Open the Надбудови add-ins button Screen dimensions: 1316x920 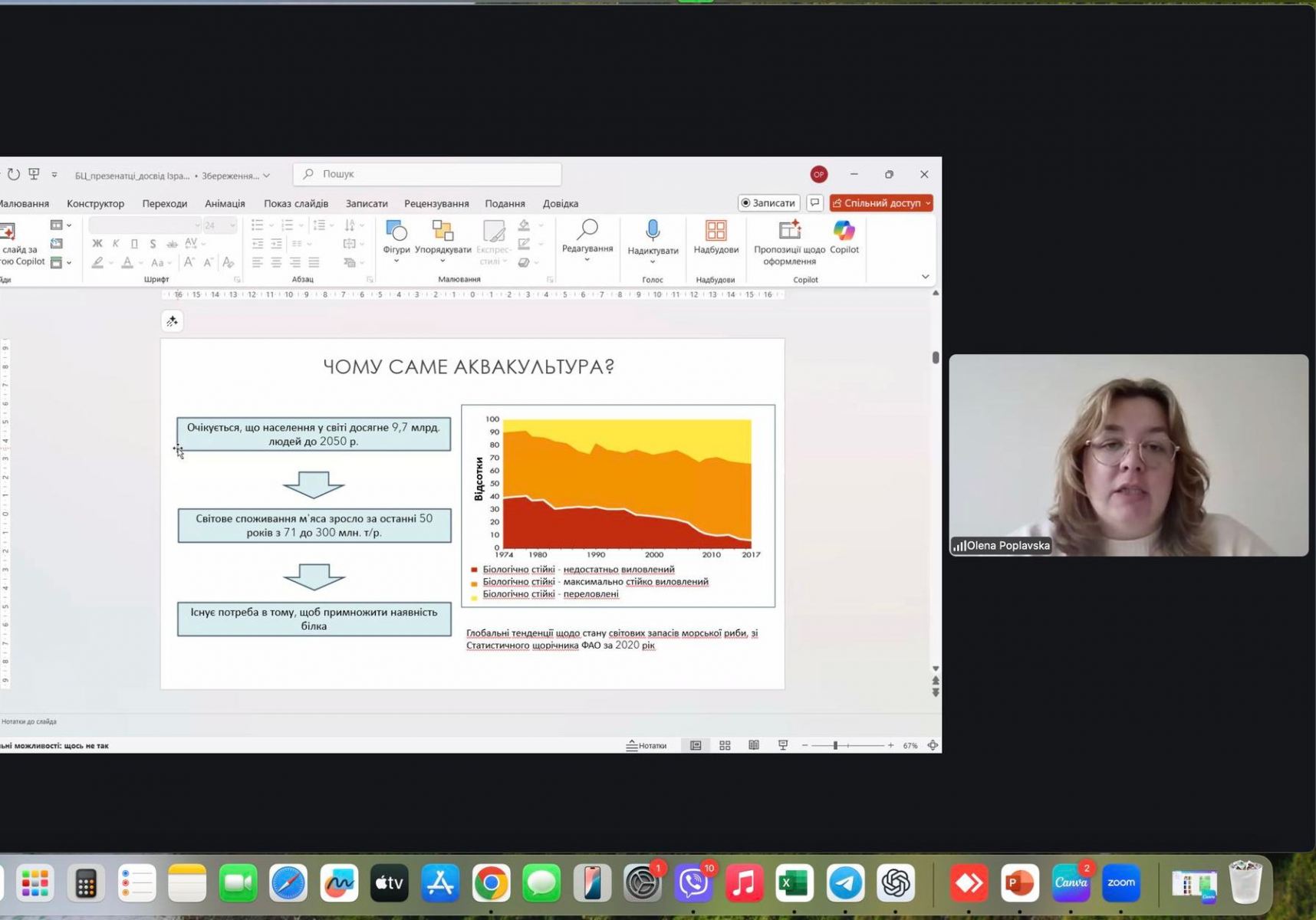point(716,238)
